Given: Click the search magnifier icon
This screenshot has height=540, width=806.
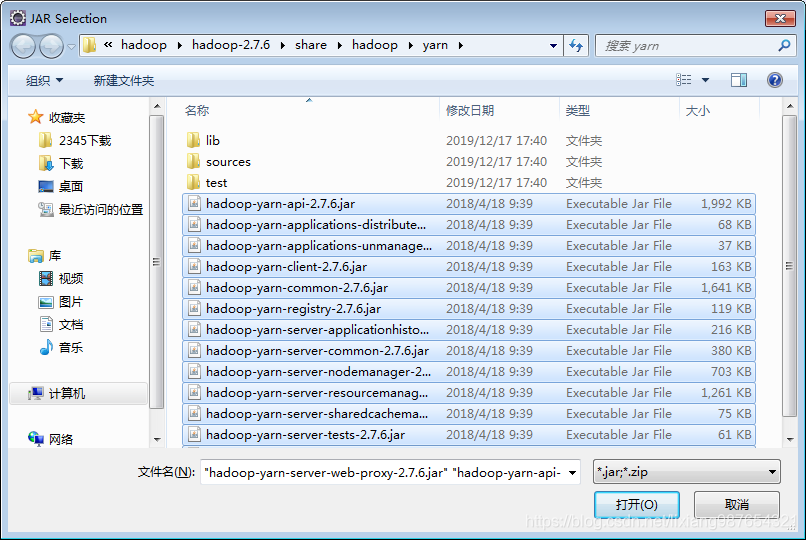Looking at the screenshot, I should (x=784, y=46).
